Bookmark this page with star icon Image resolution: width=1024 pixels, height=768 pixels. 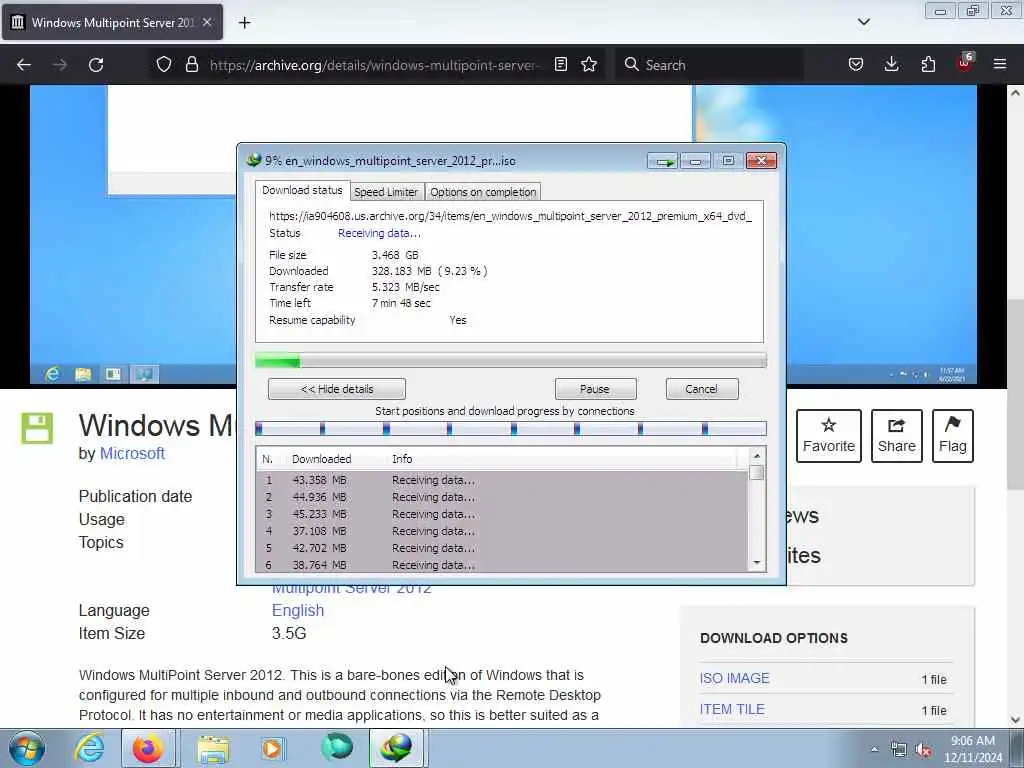tap(589, 64)
